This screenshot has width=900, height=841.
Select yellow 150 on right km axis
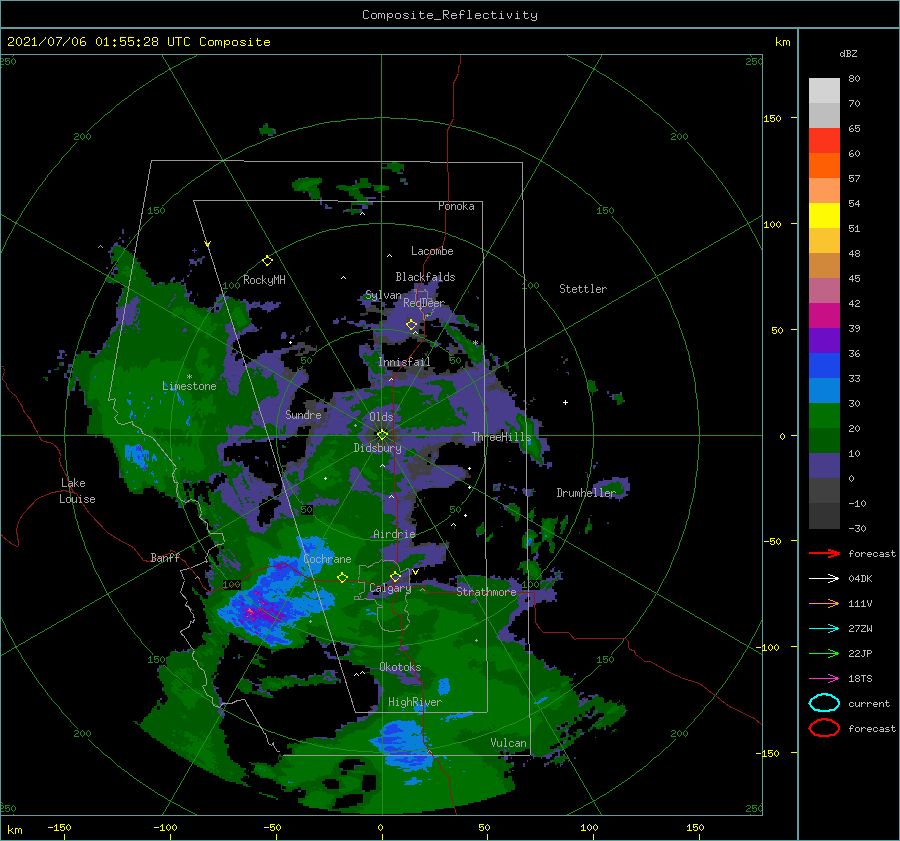(x=772, y=118)
